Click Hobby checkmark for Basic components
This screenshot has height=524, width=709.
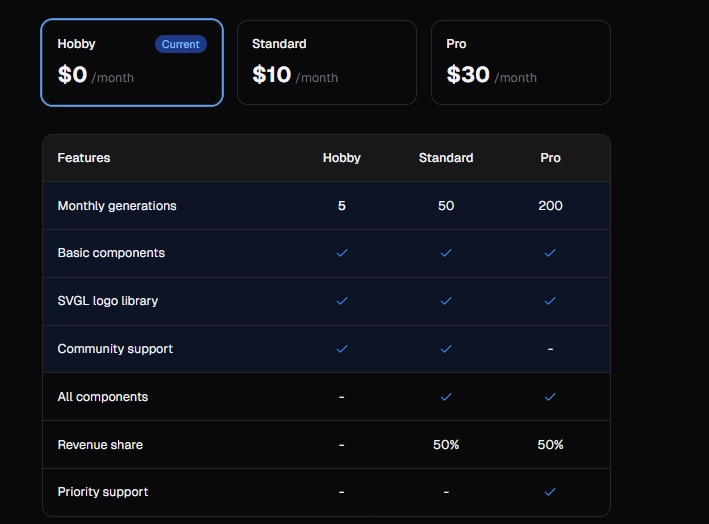point(342,253)
